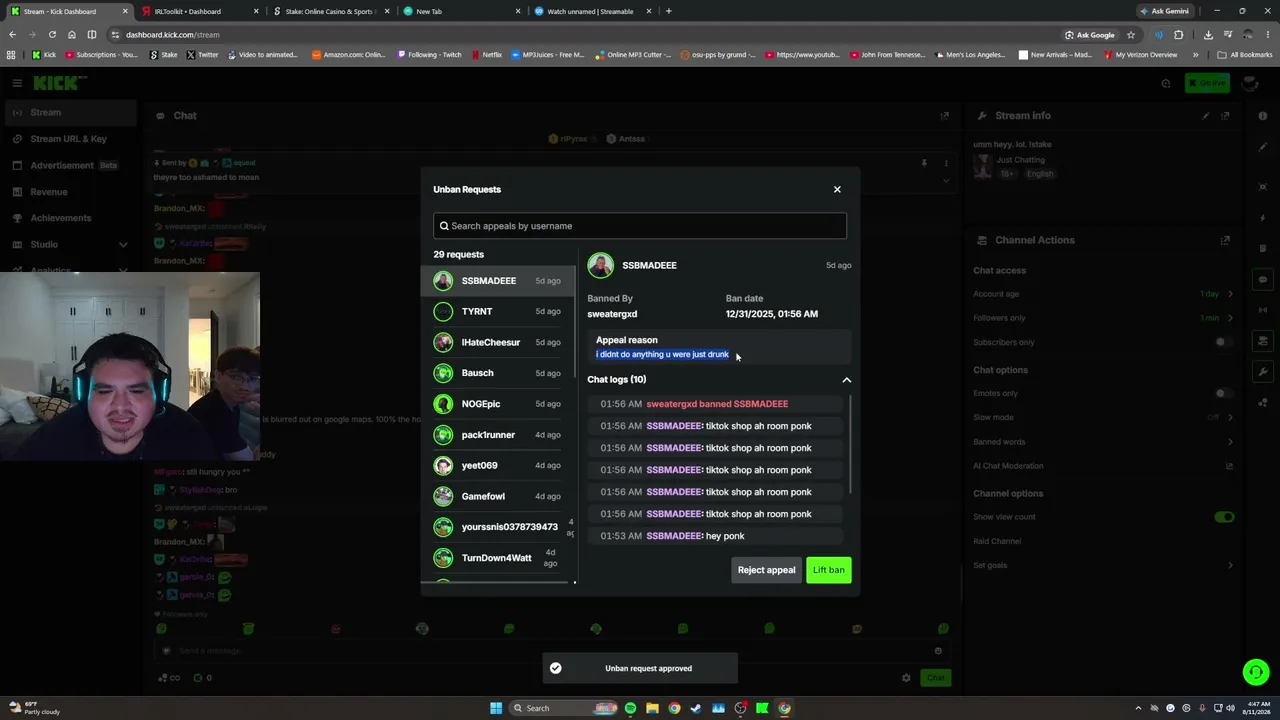The image size is (1280, 720).
Task: Click SSBMADEEE avatar in appeal details
Action: [600, 265]
